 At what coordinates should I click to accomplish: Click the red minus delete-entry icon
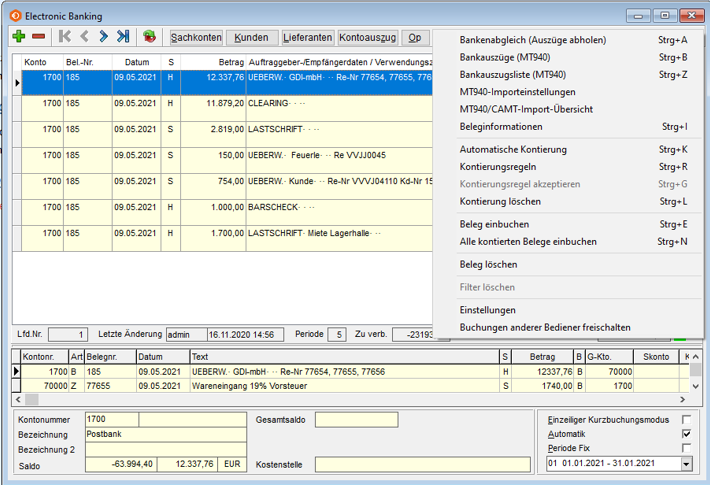point(39,37)
